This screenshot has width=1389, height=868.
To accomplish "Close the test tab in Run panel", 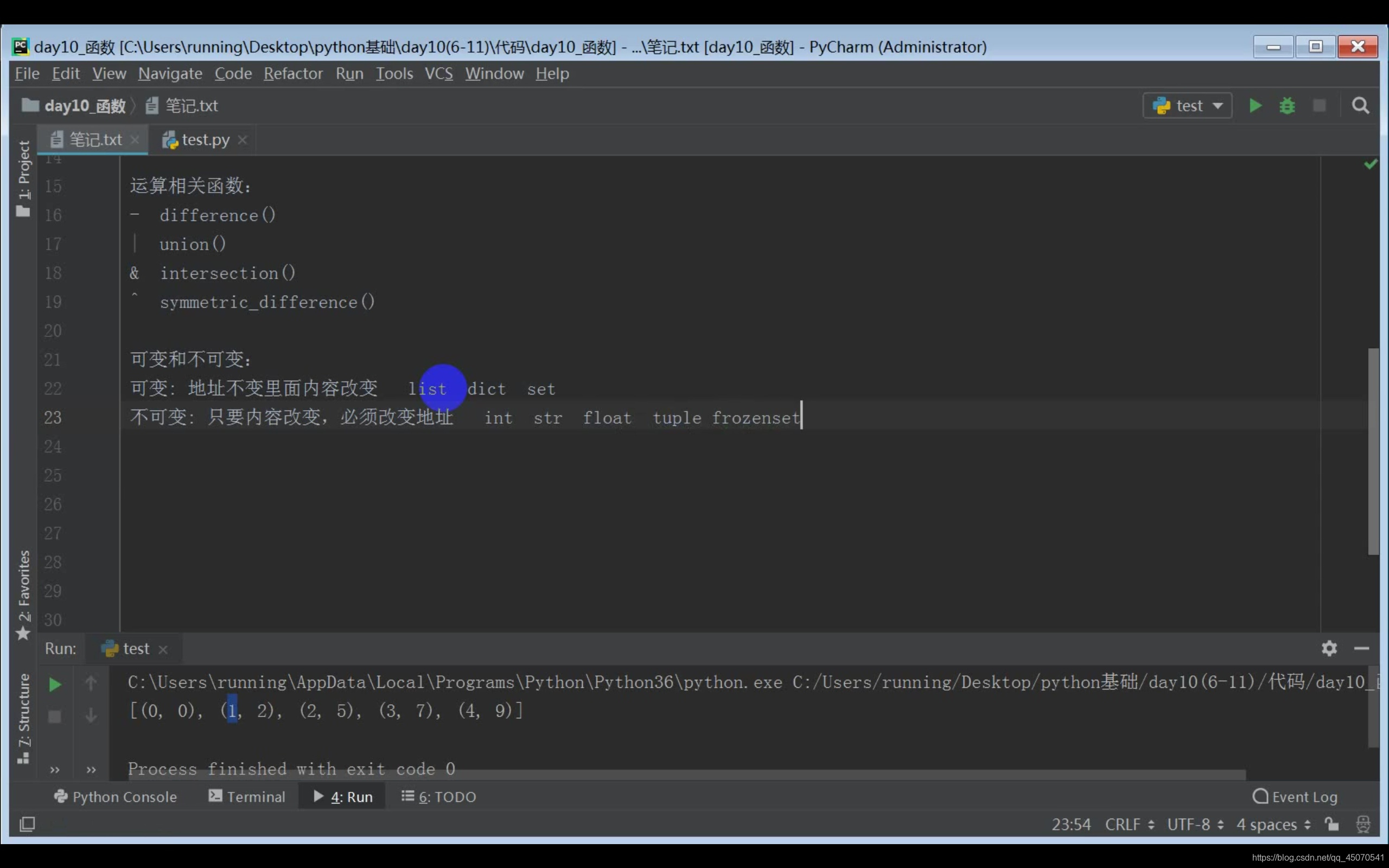I will point(163,649).
